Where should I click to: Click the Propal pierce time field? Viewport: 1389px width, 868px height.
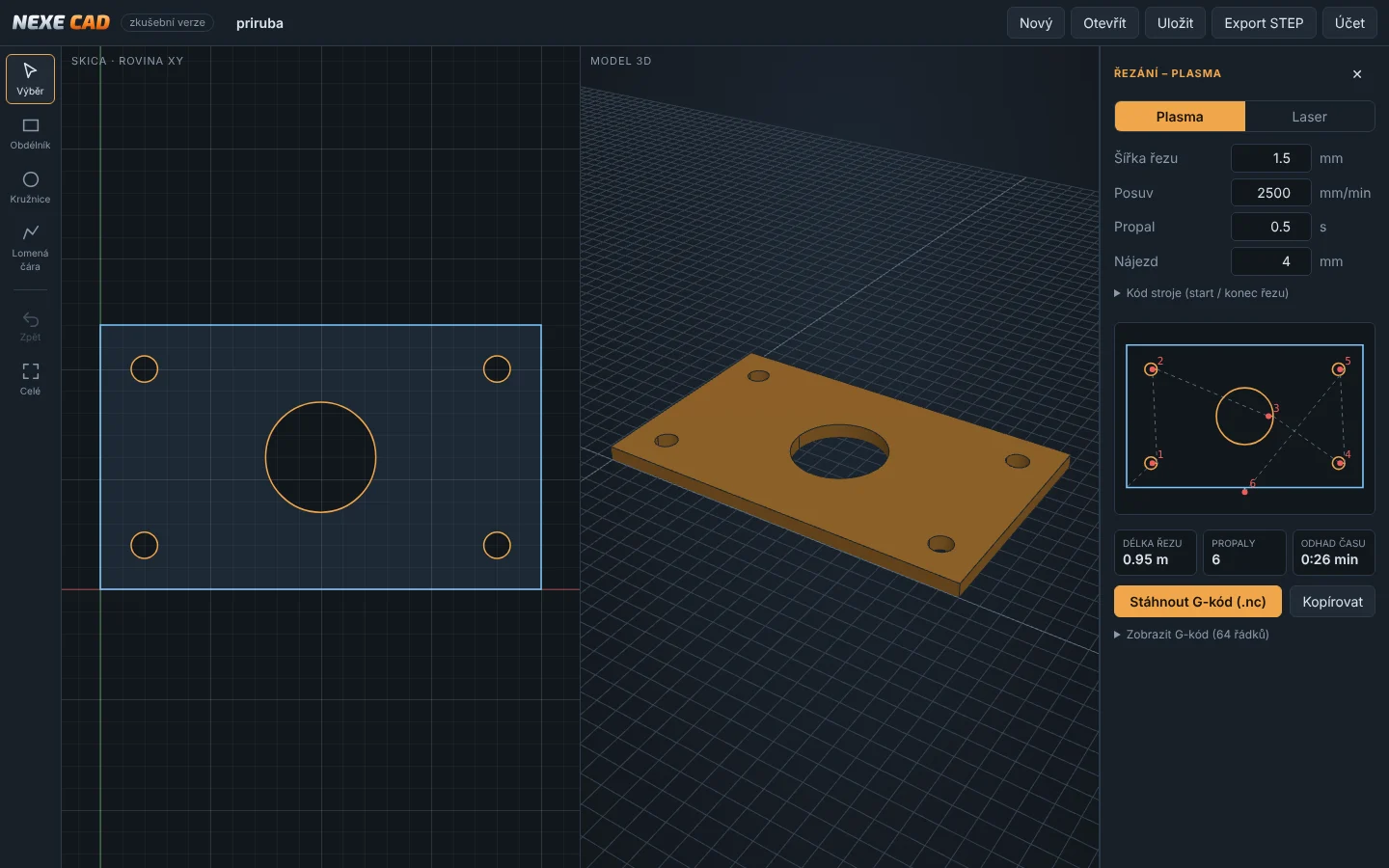[x=1271, y=227]
